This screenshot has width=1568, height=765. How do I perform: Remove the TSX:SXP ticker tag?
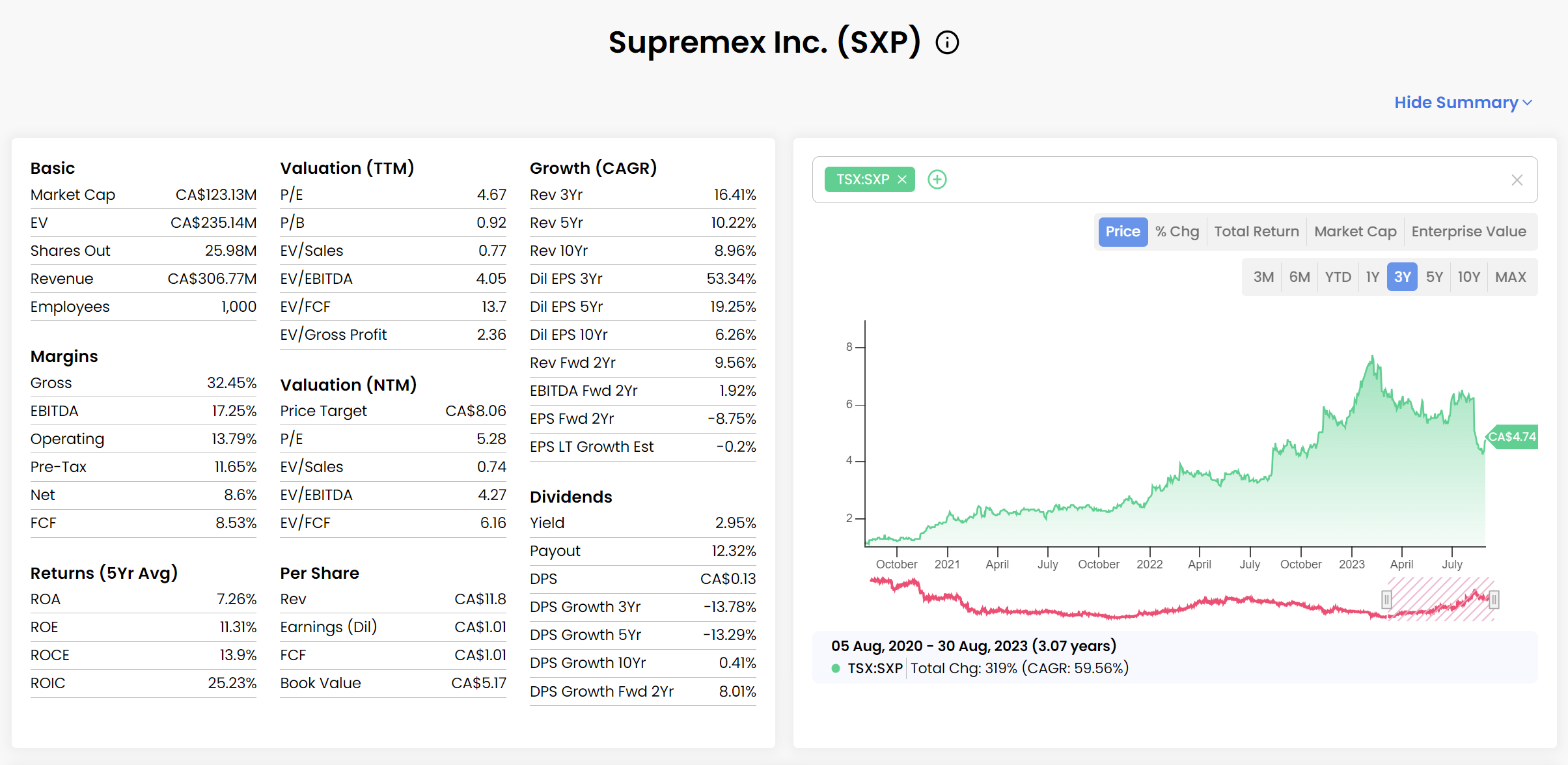902,180
